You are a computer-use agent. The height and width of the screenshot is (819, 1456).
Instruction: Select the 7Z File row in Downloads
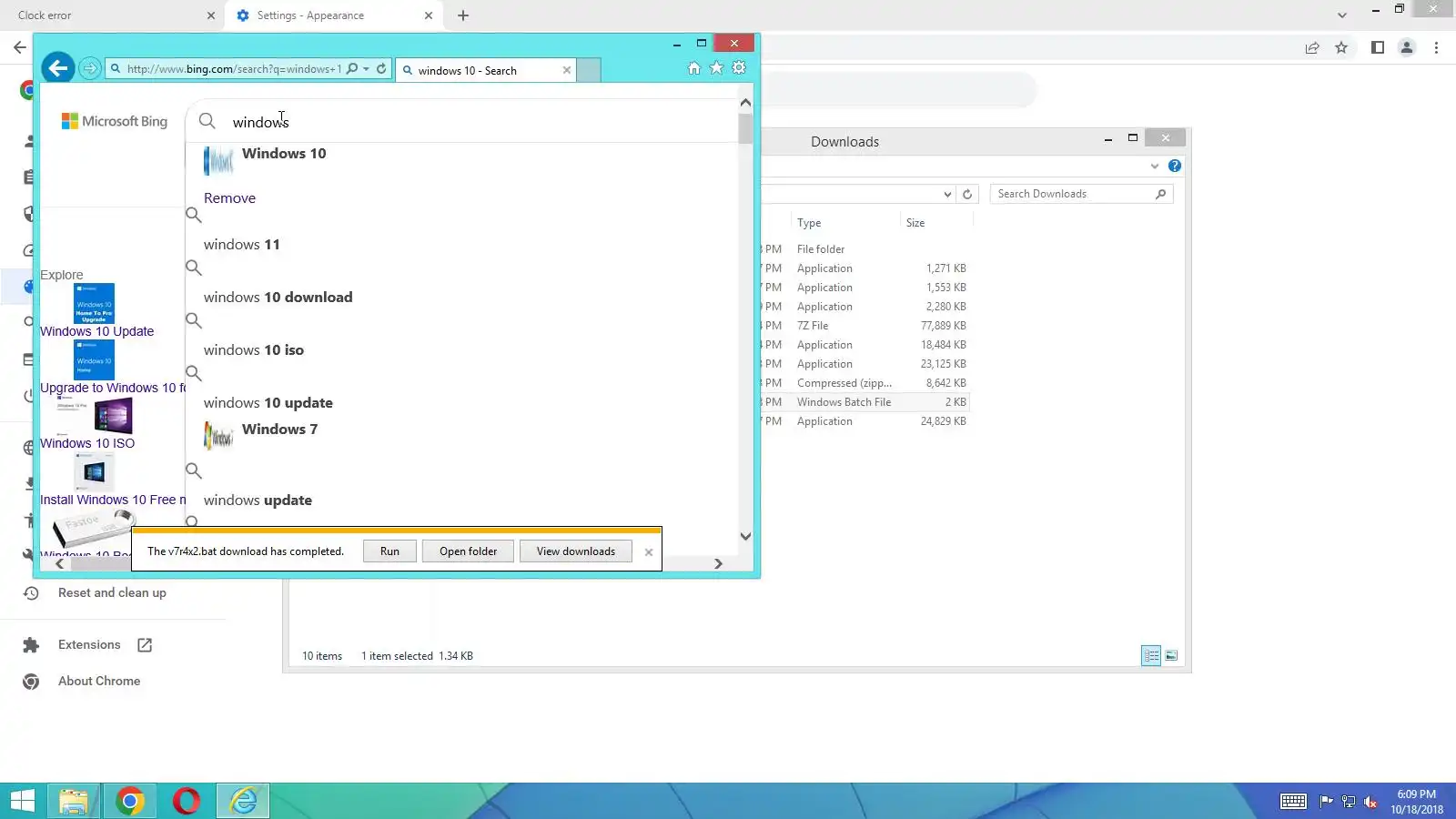[x=864, y=326]
